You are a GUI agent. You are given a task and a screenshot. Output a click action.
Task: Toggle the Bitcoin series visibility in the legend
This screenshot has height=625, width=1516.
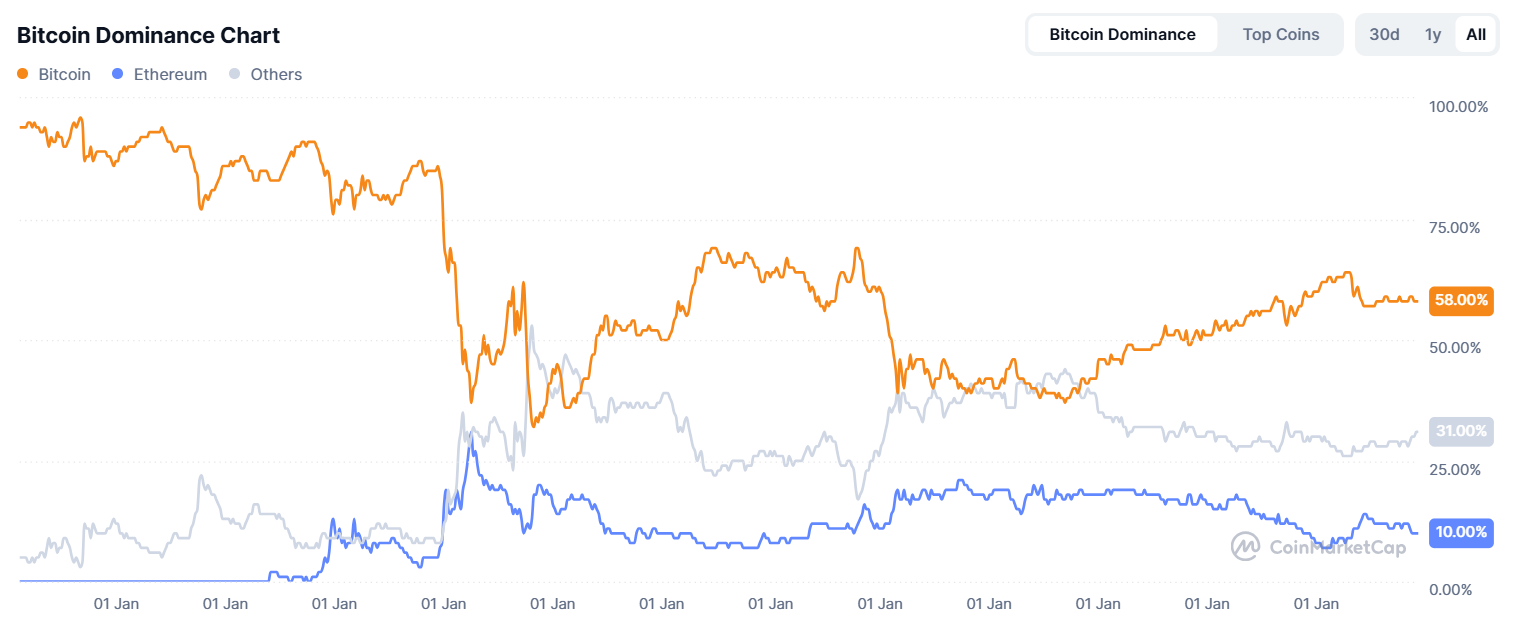55,74
